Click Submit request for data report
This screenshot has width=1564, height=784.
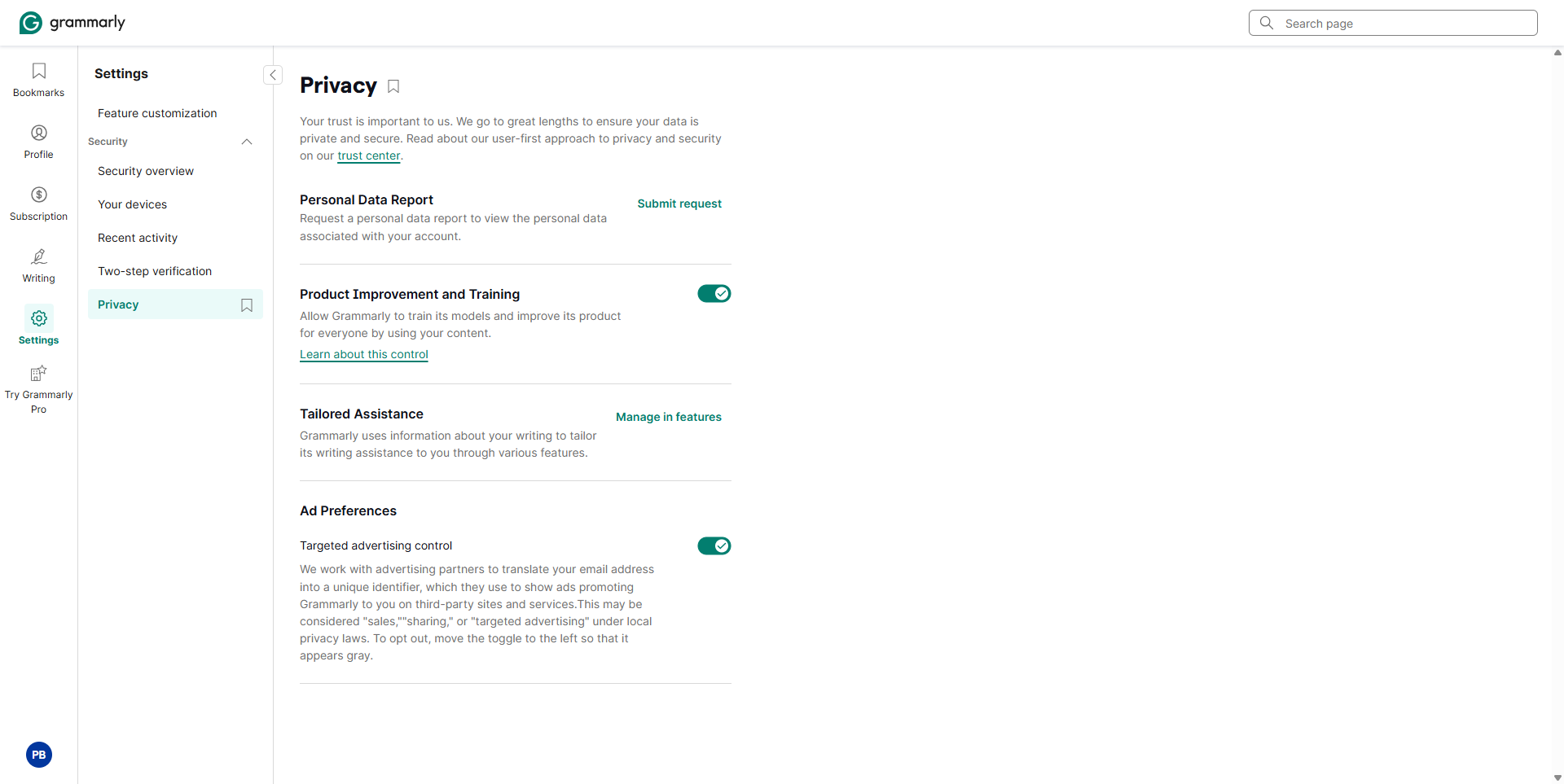(x=679, y=204)
